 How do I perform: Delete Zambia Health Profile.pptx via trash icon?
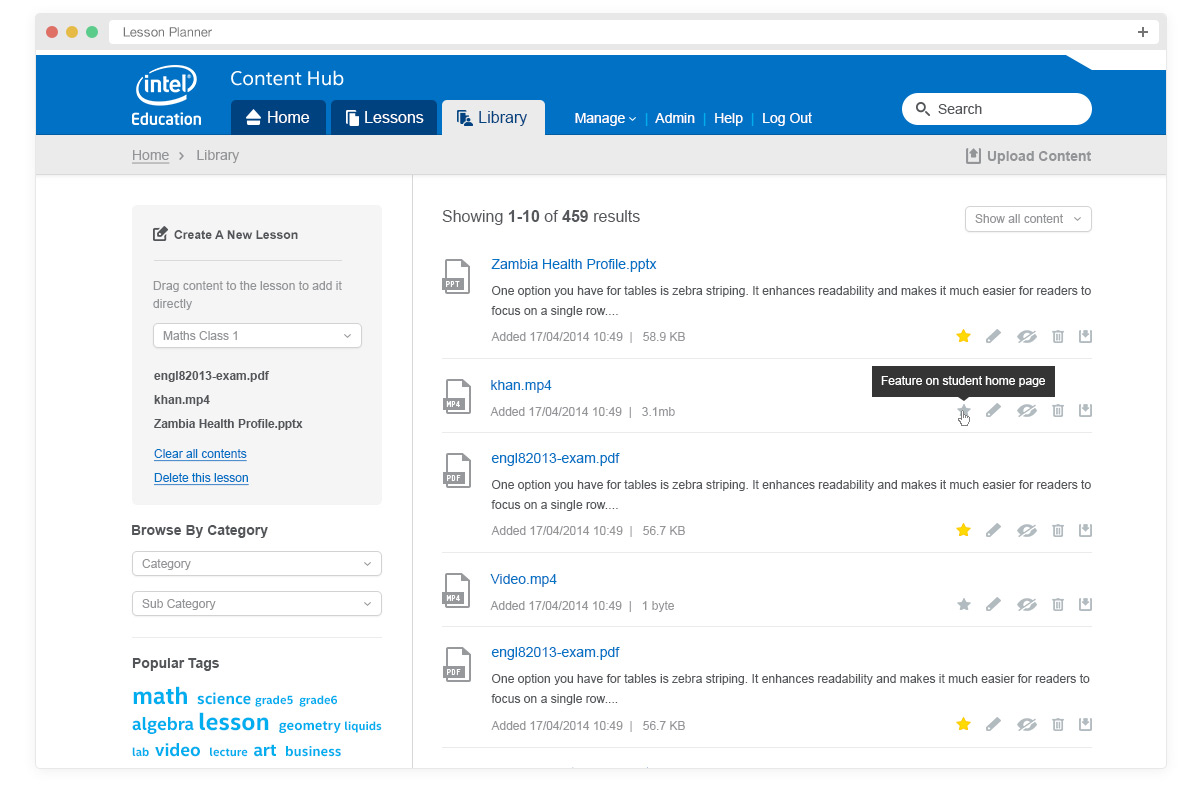(1058, 337)
